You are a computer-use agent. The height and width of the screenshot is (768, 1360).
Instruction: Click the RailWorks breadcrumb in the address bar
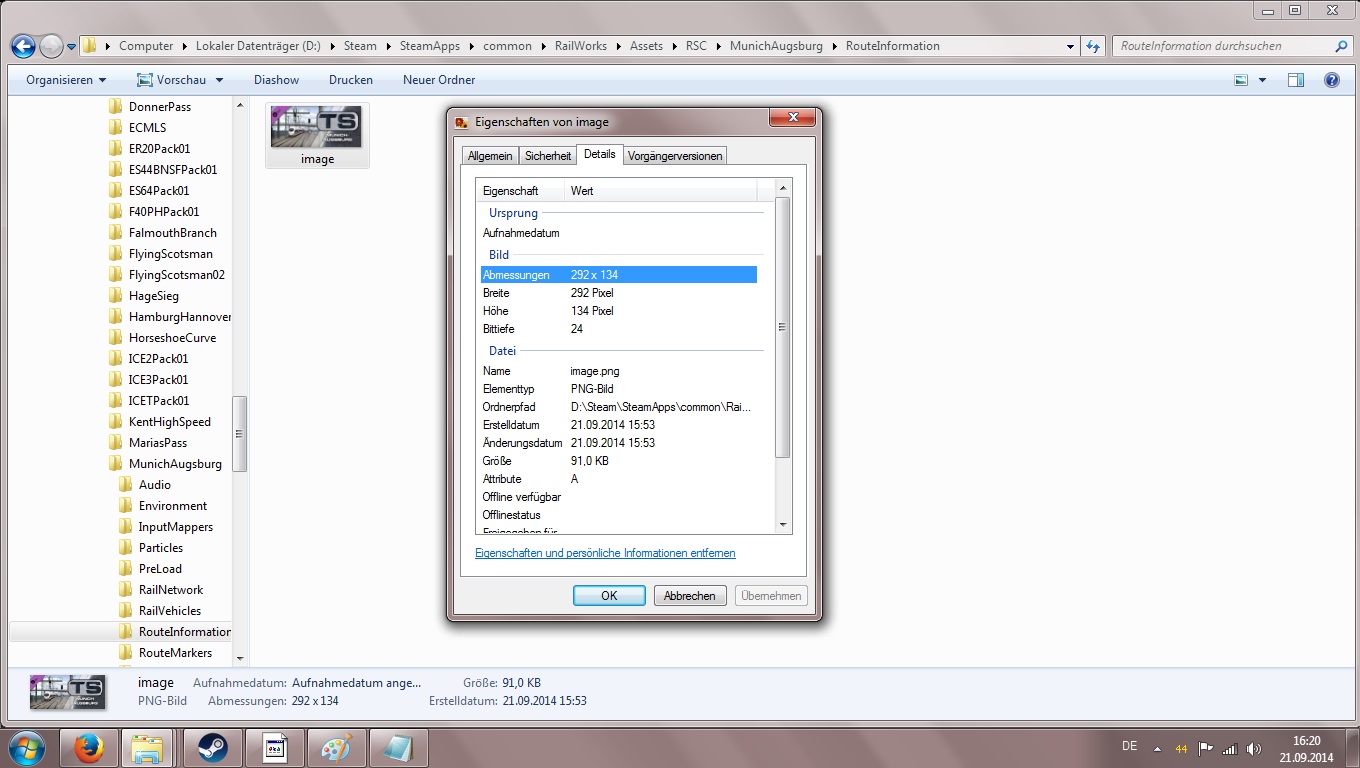(583, 46)
